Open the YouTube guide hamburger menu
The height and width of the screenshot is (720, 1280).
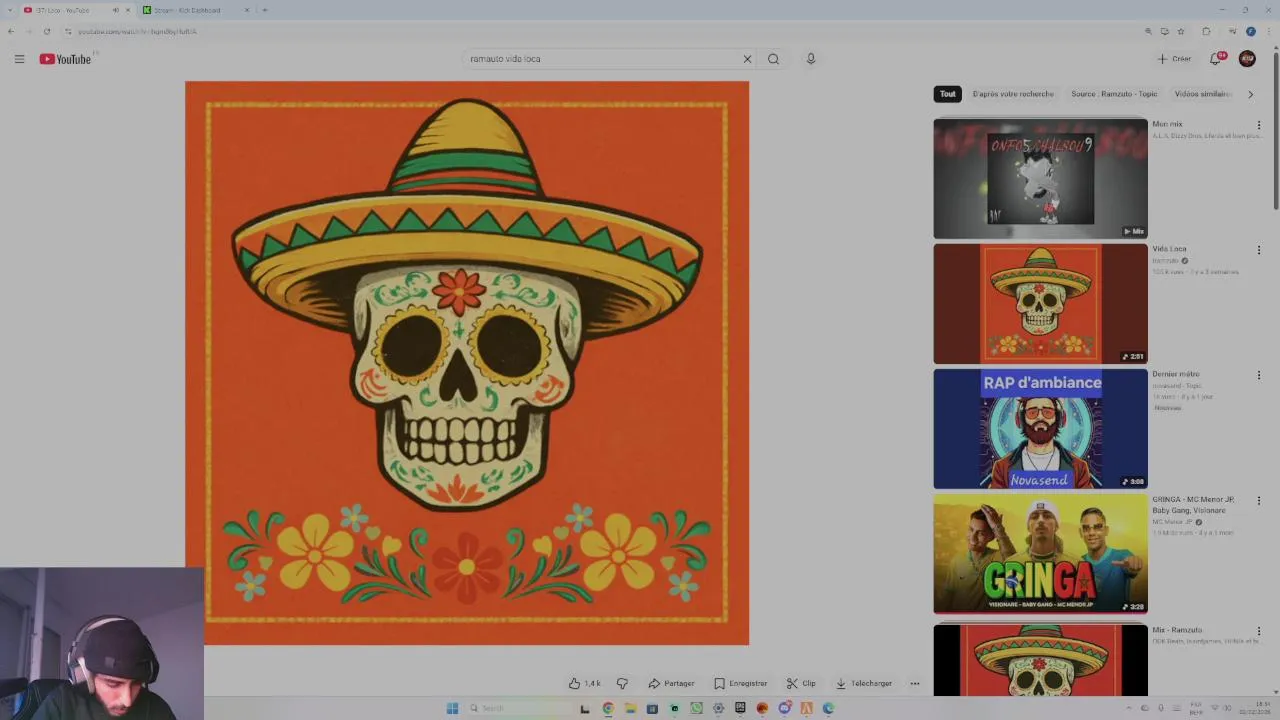coord(19,59)
